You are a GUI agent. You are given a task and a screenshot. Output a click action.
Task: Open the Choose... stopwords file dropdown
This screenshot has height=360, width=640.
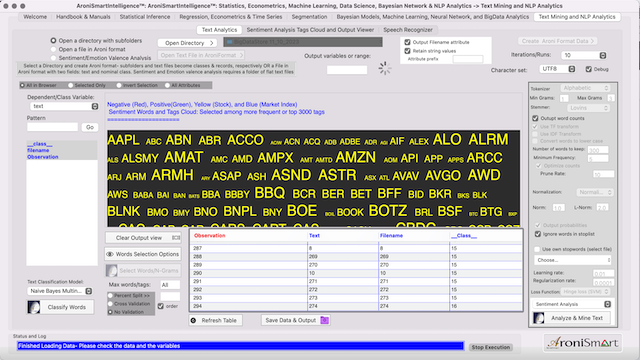click(572, 260)
